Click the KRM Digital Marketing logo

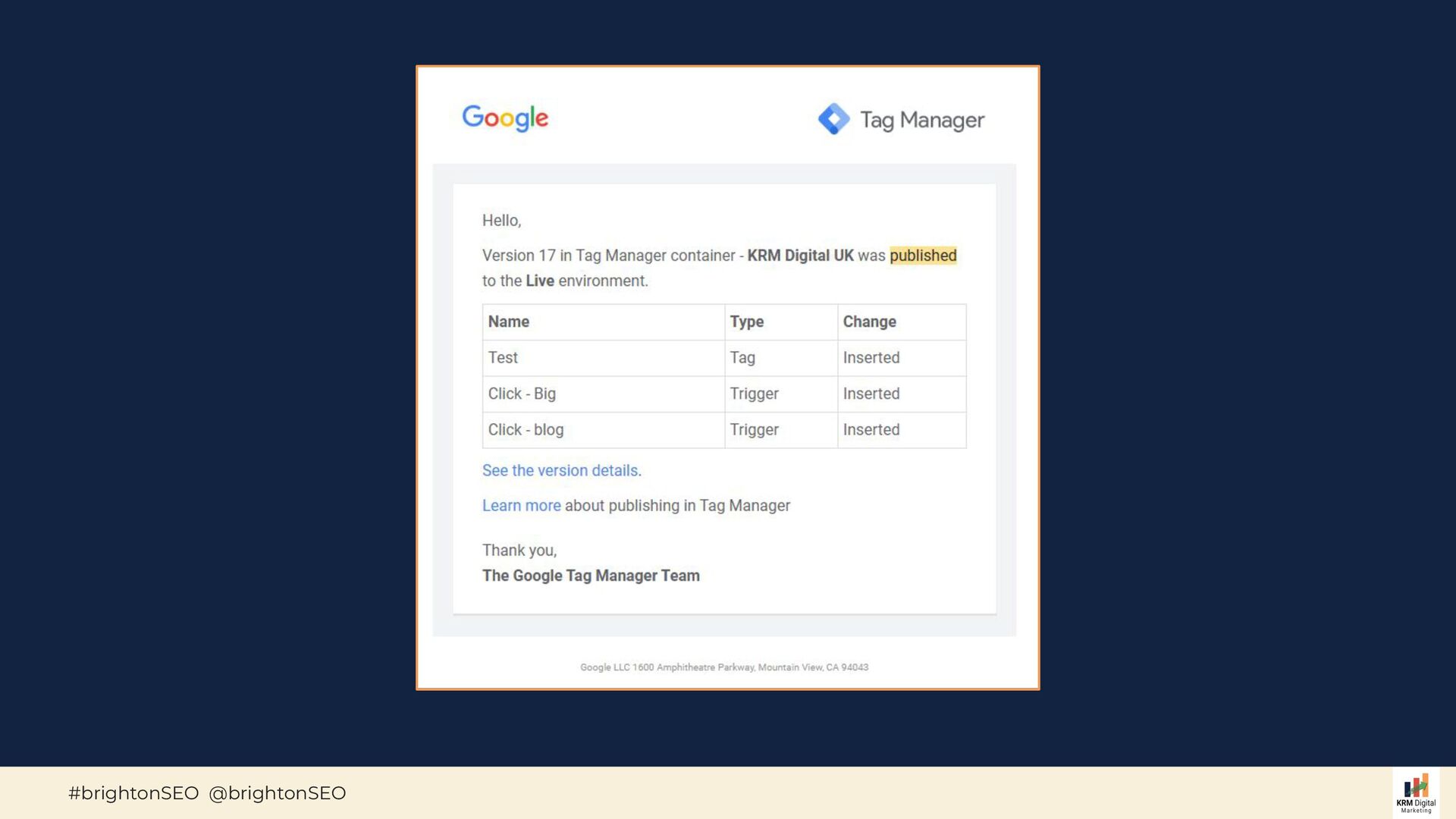[1415, 793]
